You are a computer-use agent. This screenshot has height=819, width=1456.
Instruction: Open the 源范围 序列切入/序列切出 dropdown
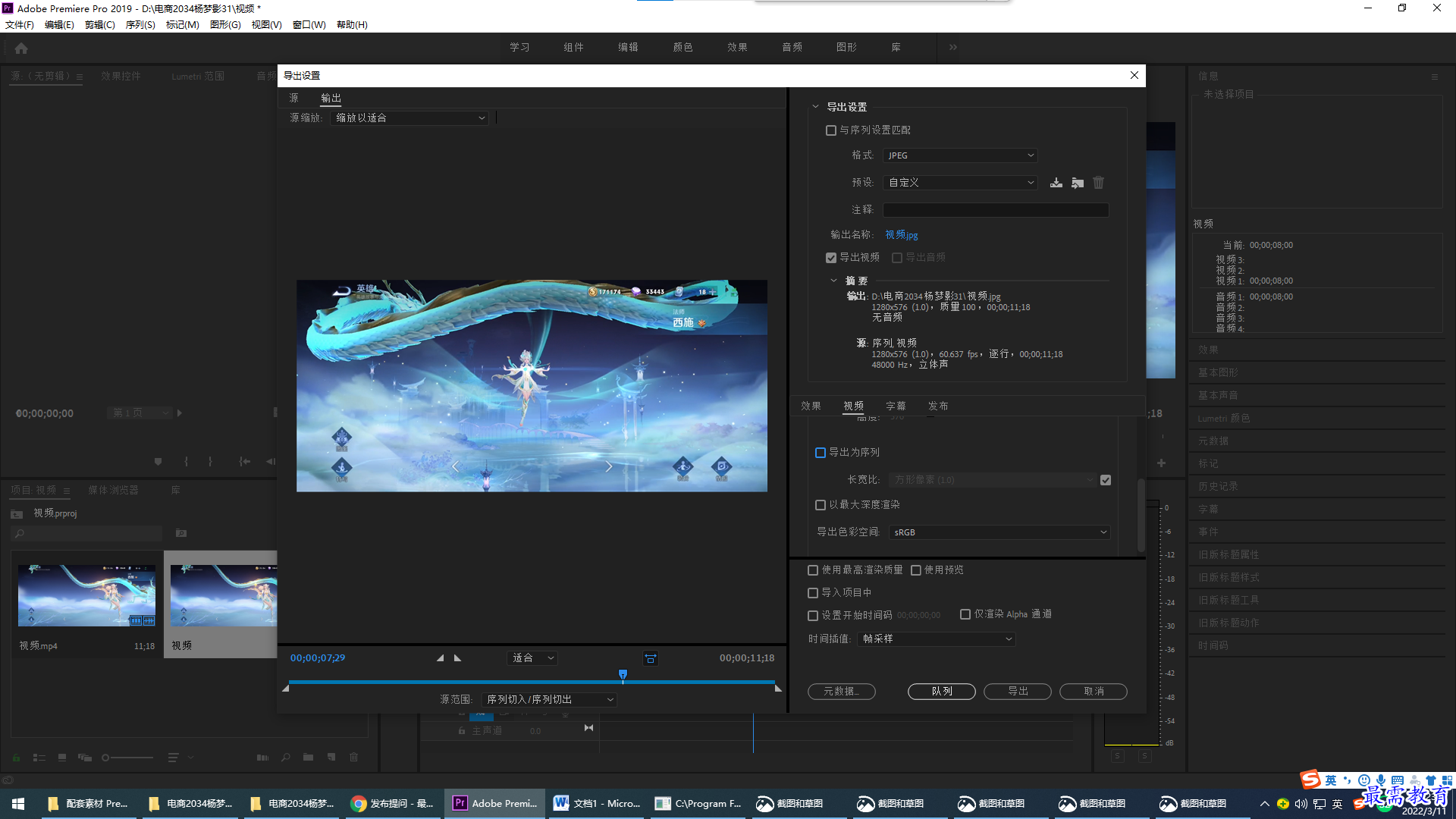pos(549,700)
